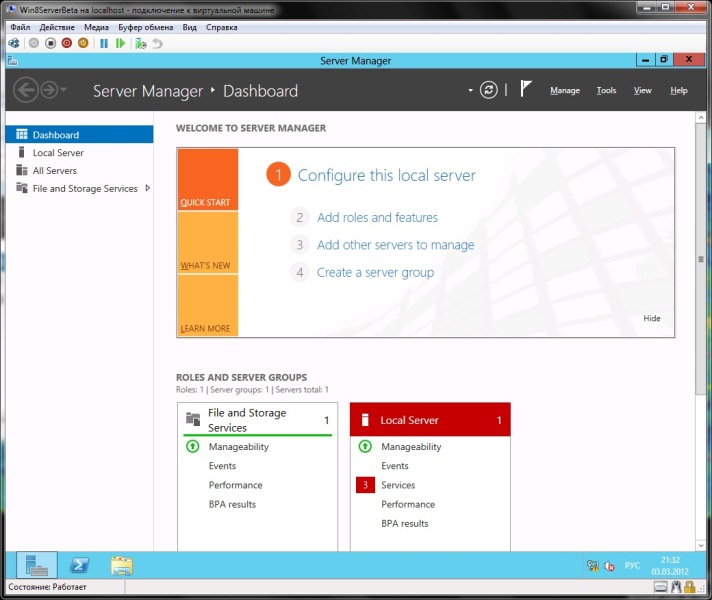This screenshot has height=600, width=712.
Task: Click the muted volume tray icon
Action: click(x=610, y=566)
